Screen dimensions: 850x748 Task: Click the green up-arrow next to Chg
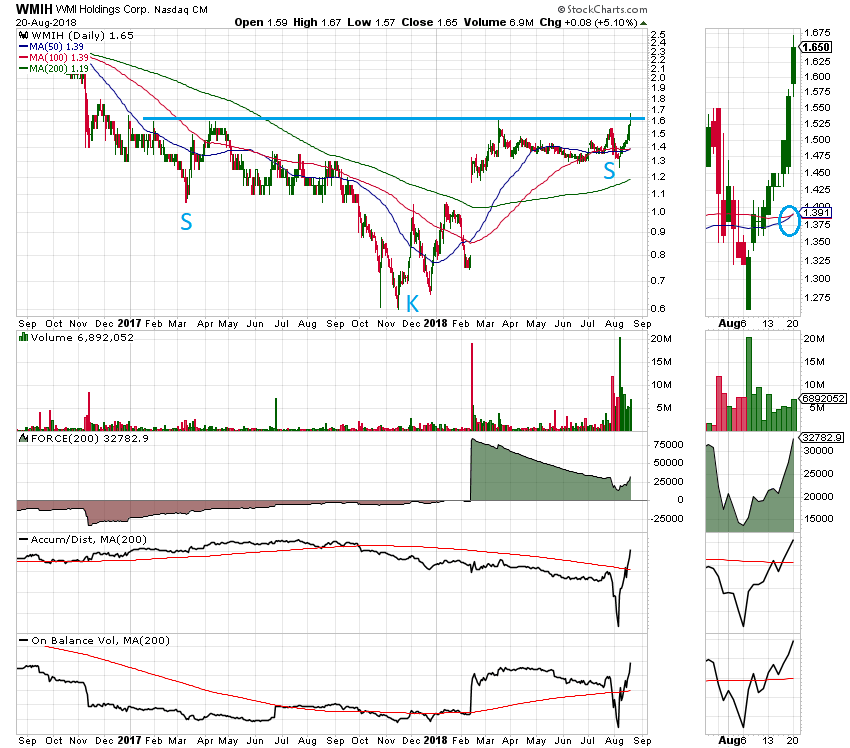[x=643, y=23]
